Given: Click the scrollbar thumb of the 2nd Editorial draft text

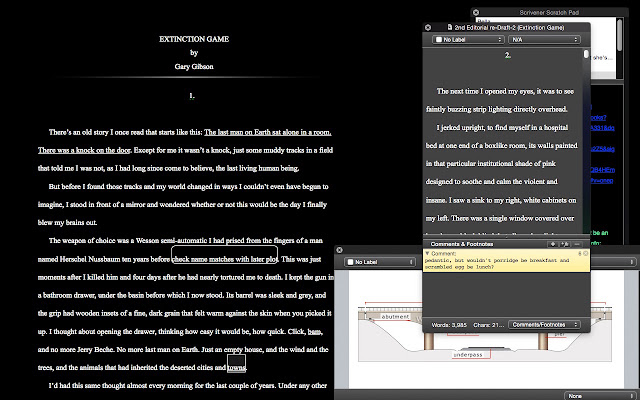Looking at the screenshot, I should pyautogui.click(x=587, y=54).
